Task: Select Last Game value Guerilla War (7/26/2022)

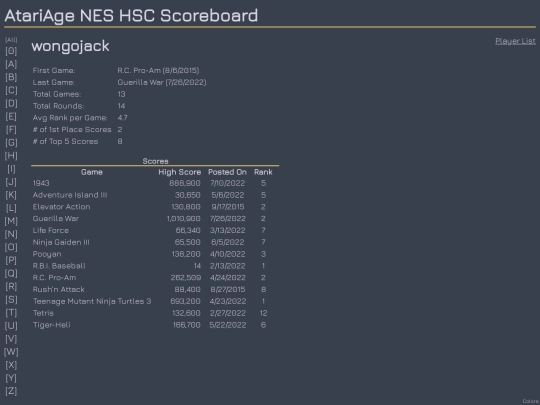Action: click(x=162, y=82)
